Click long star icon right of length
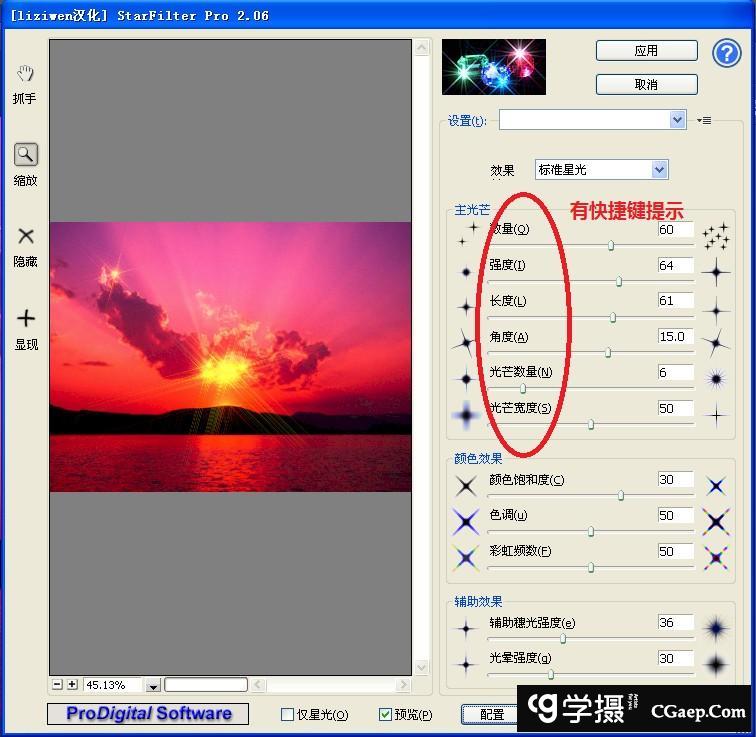The width and height of the screenshot is (756, 737). pos(716,310)
